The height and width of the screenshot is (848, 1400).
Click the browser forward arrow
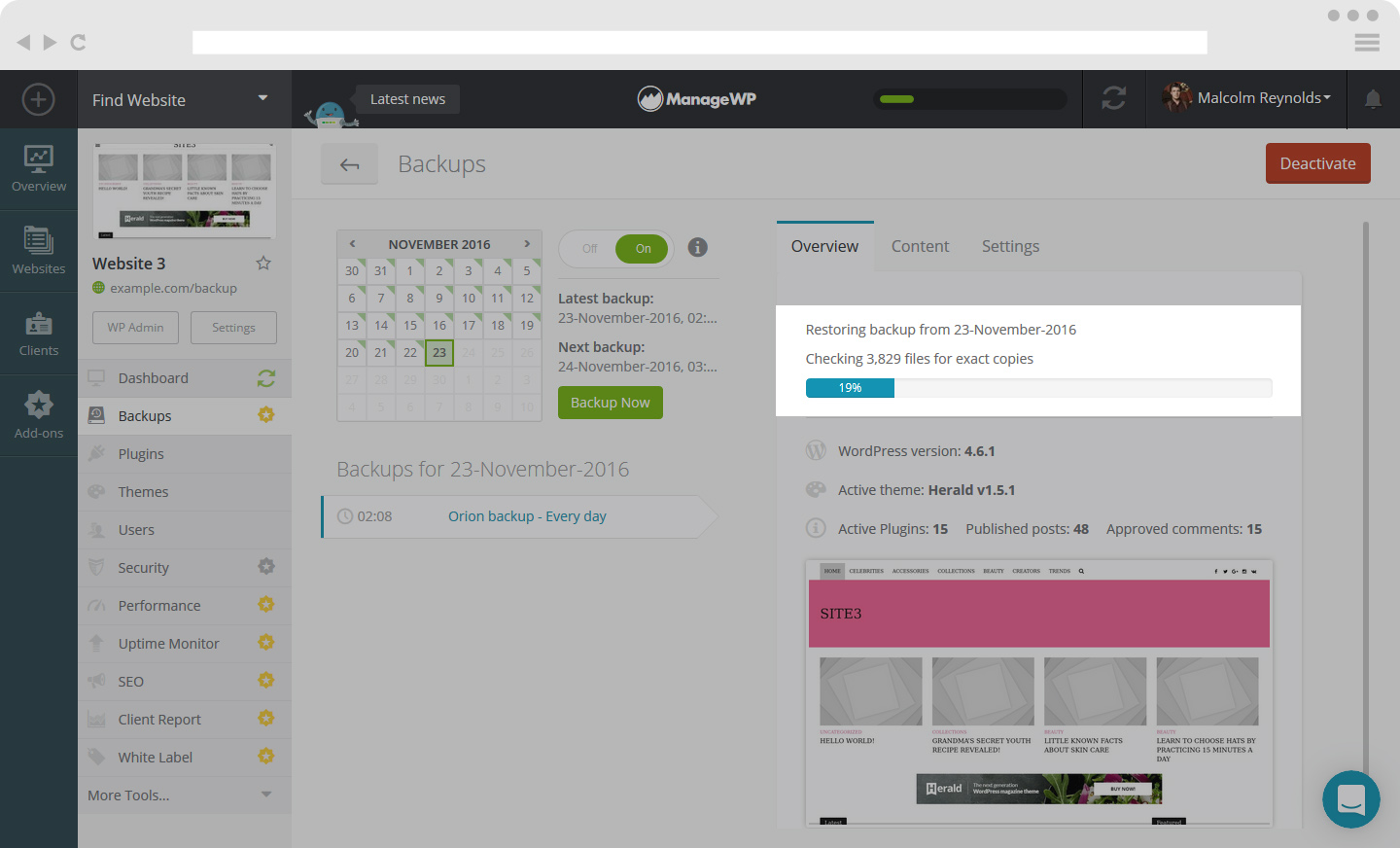(50, 42)
